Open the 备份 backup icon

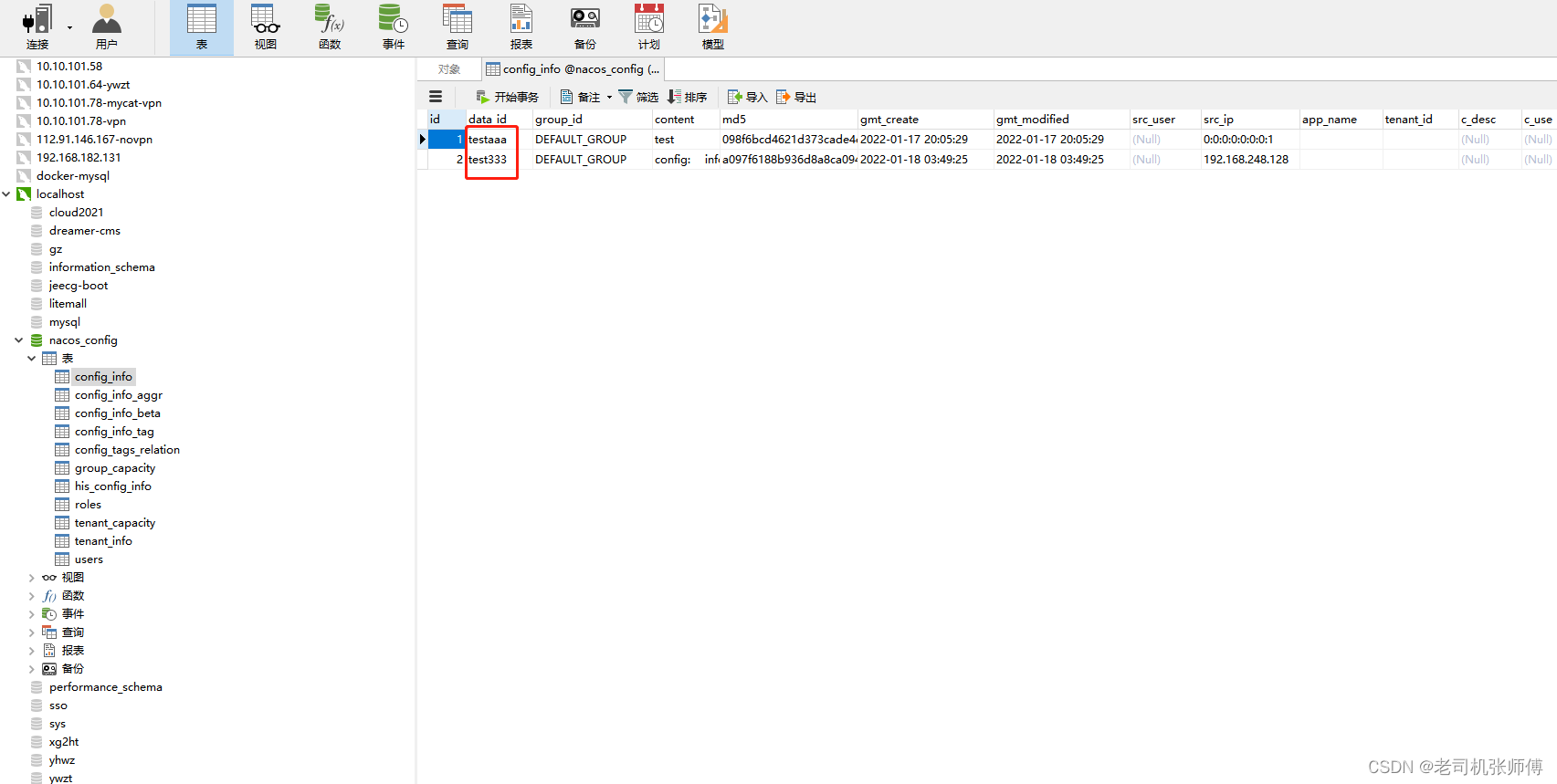coord(585,27)
